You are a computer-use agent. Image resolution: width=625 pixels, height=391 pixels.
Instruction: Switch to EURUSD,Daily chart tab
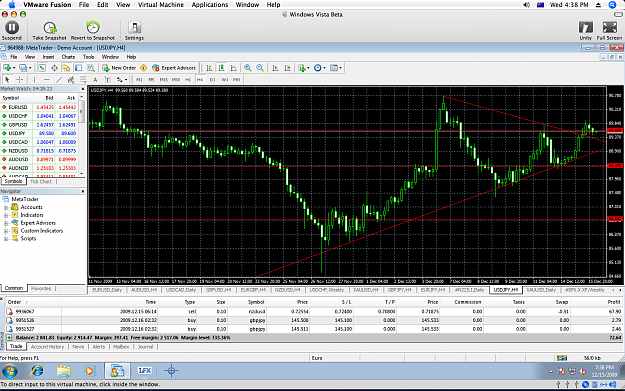(x=107, y=290)
